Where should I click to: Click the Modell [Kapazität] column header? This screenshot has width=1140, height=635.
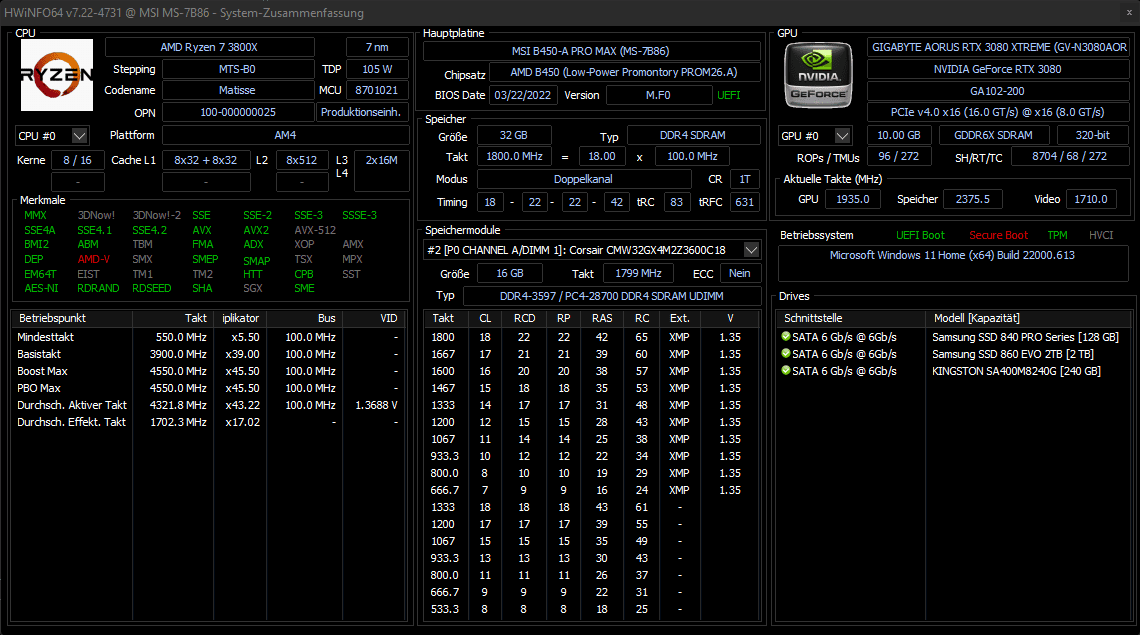click(1028, 318)
